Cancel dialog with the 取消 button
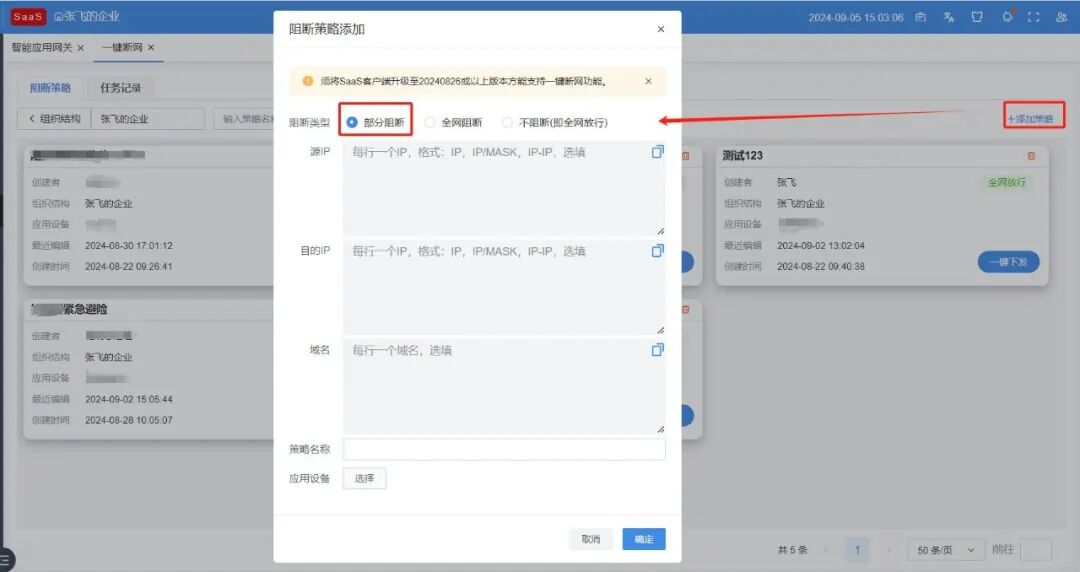 coord(591,539)
